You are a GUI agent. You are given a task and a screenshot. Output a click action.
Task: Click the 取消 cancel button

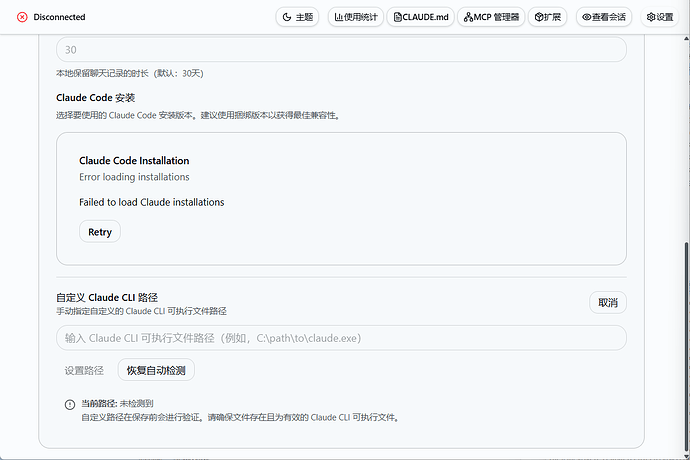[x=608, y=302]
